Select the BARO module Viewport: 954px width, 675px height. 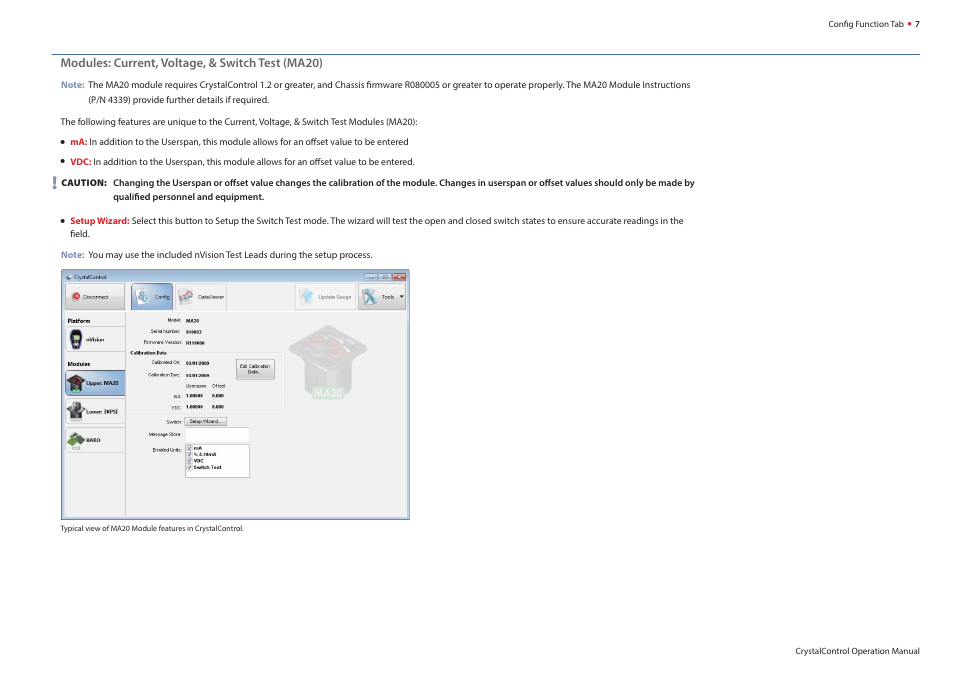coord(95,439)
